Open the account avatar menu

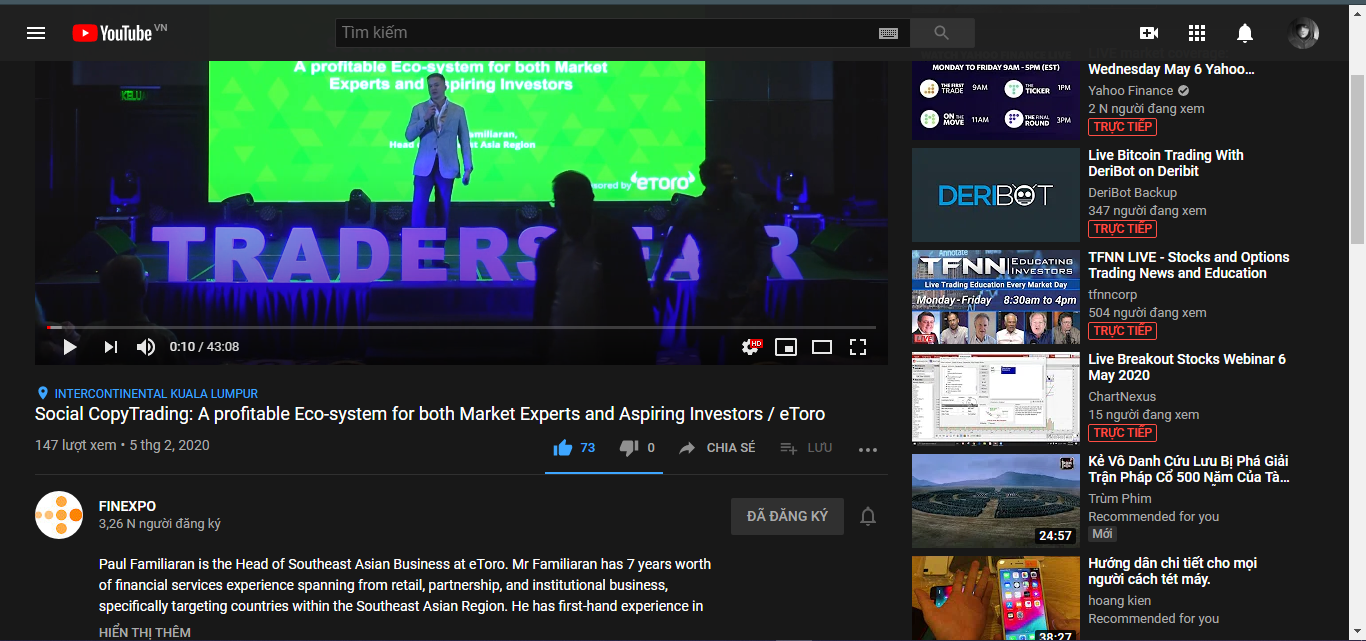click(x=1303, y=33)
